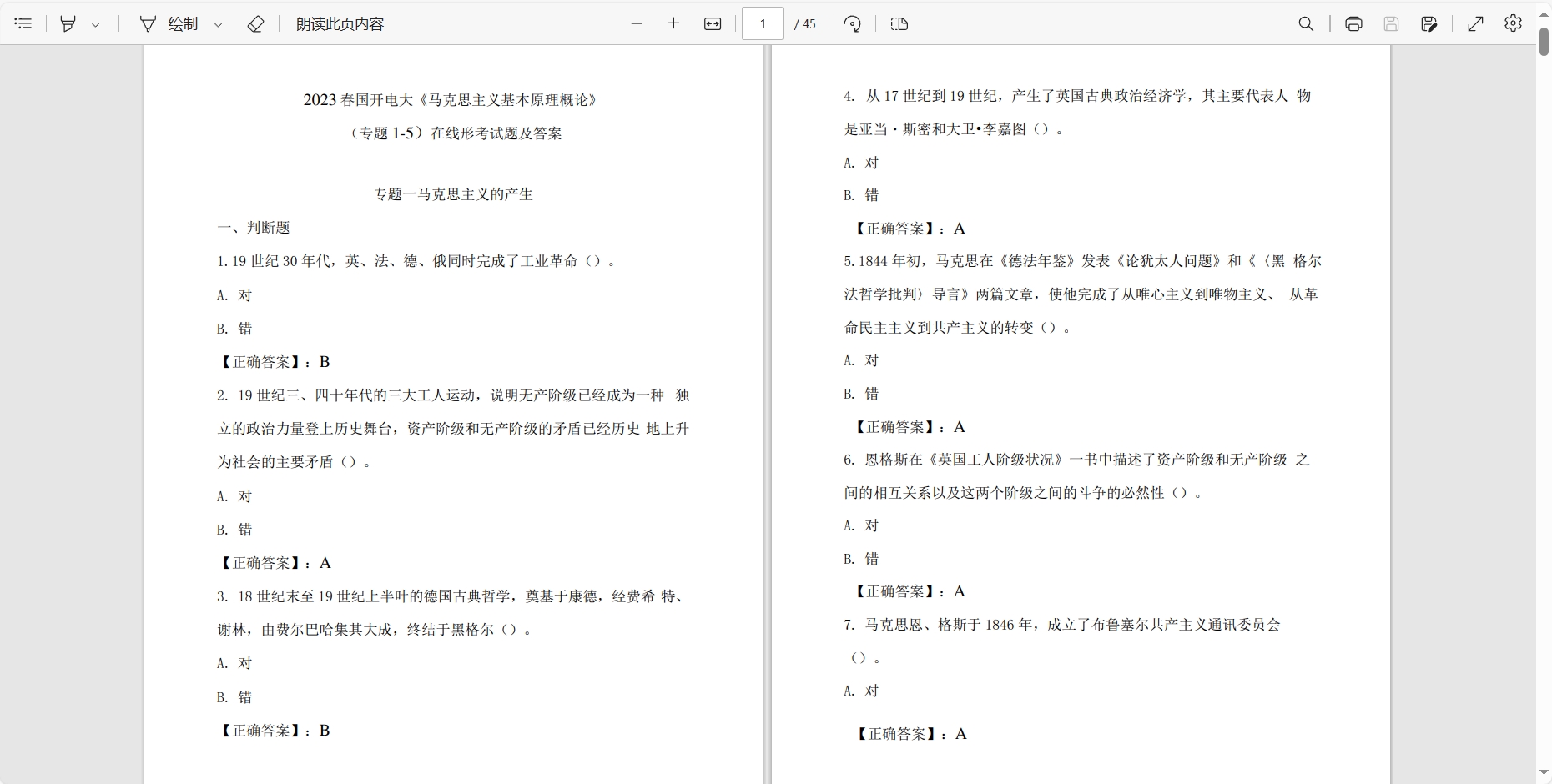
Task: Click question 5 text starting 1844 年初
Action: click(1083, 294)
